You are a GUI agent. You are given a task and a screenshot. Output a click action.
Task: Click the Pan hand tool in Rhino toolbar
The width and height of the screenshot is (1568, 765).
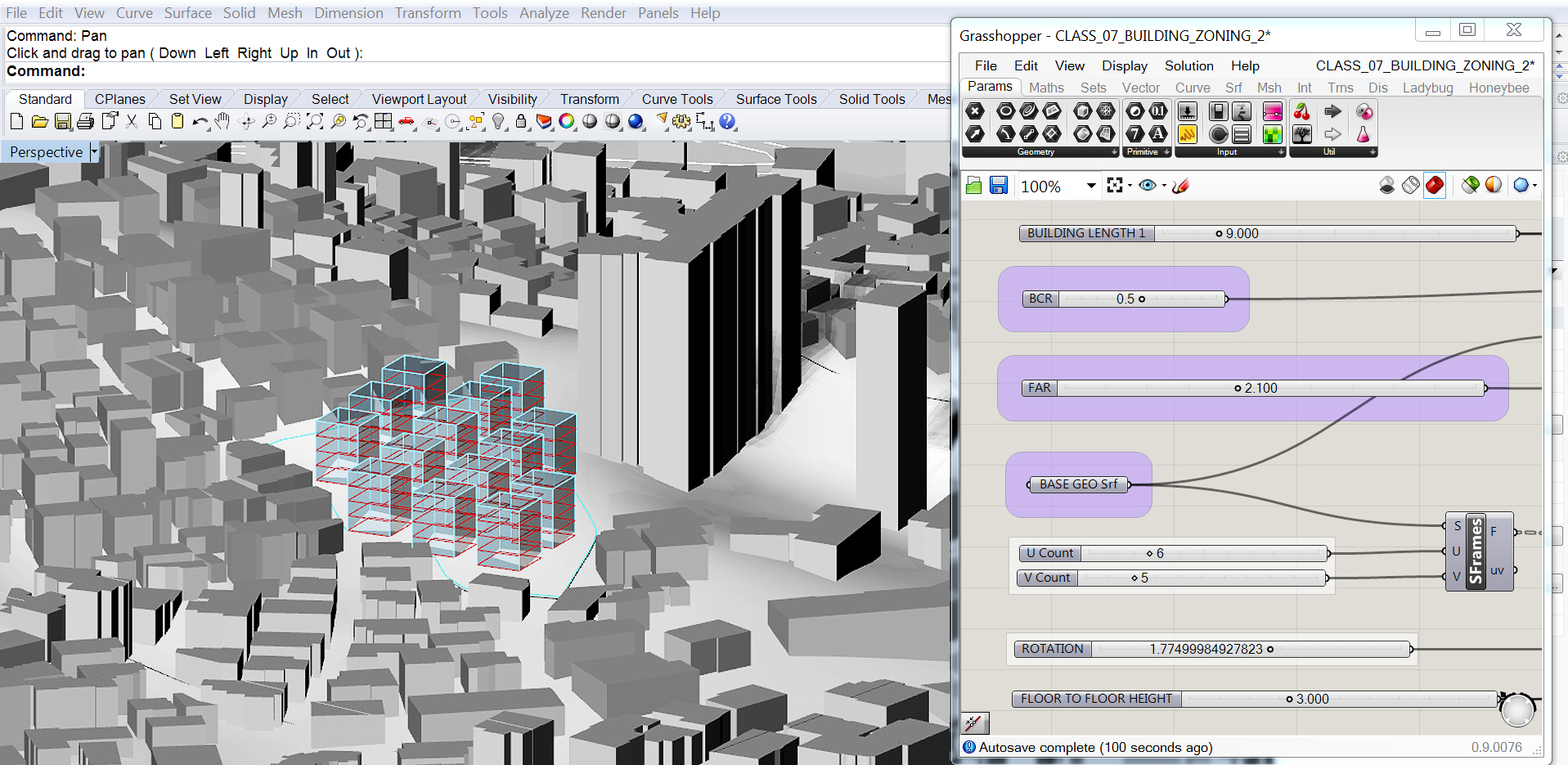[x=222, y=122]
